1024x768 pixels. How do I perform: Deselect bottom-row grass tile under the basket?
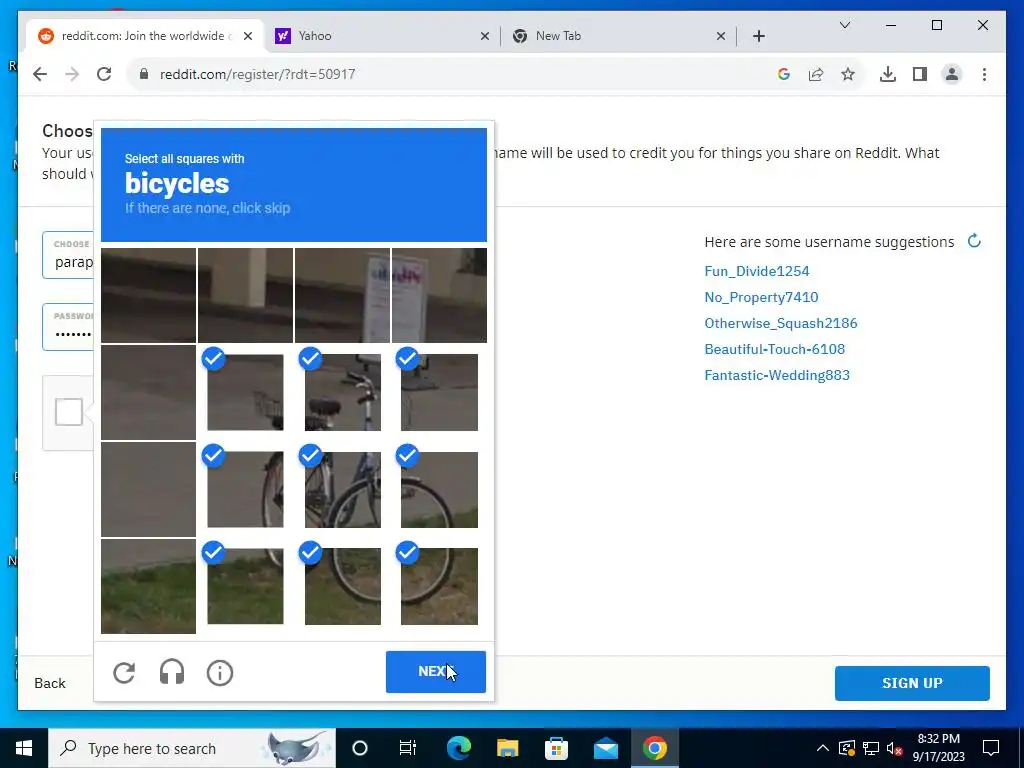pos(245,586)
